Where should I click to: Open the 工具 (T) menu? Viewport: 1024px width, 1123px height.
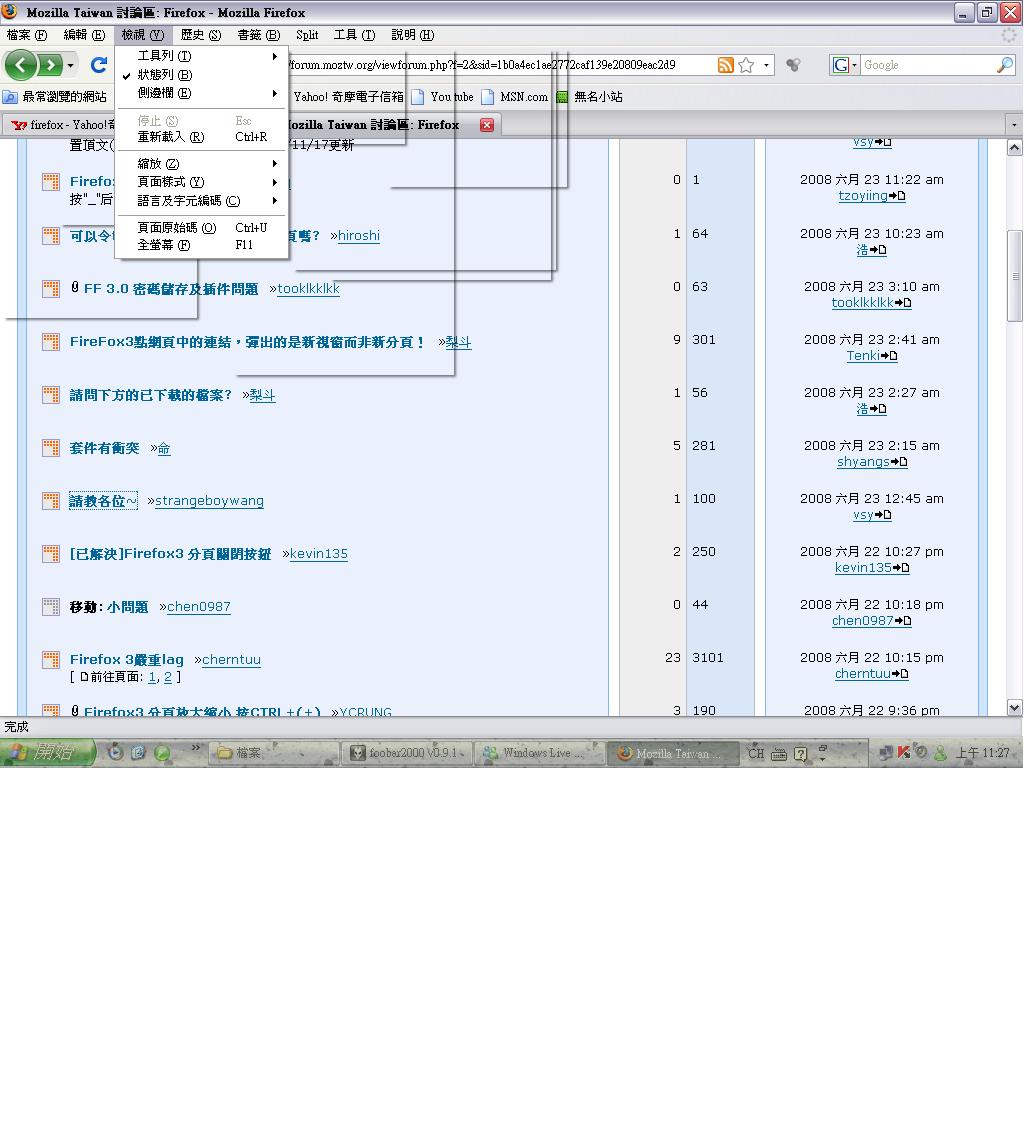[354, 35]
